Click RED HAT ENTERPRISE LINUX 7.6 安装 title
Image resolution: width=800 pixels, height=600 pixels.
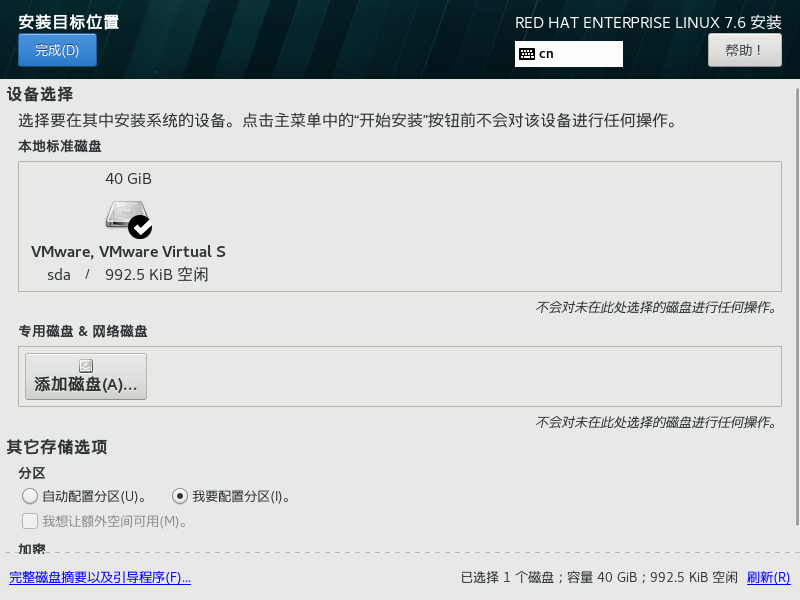coord(648,22)
